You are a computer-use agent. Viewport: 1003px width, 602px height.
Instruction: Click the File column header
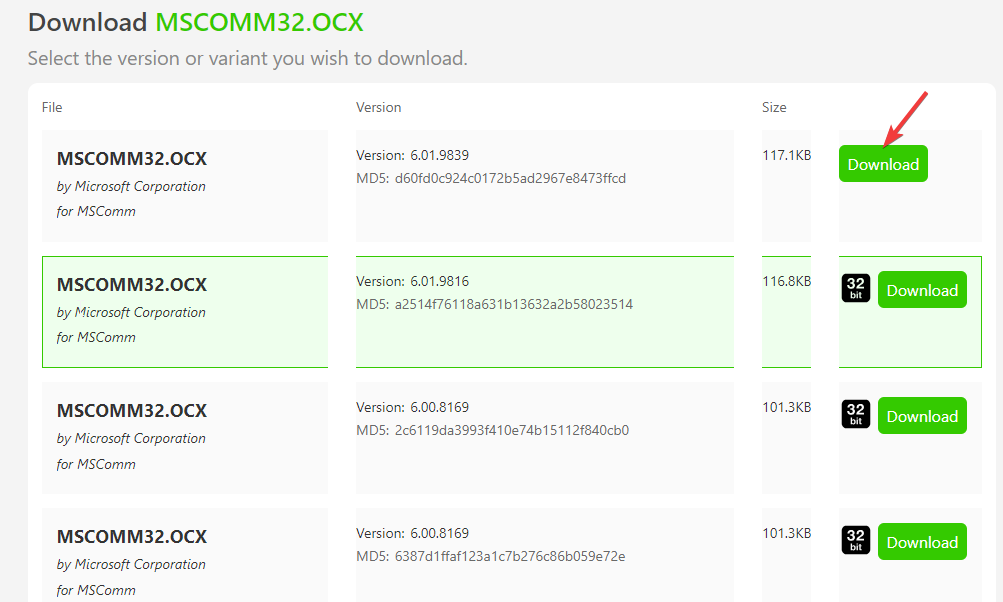[x=52, y=107]
